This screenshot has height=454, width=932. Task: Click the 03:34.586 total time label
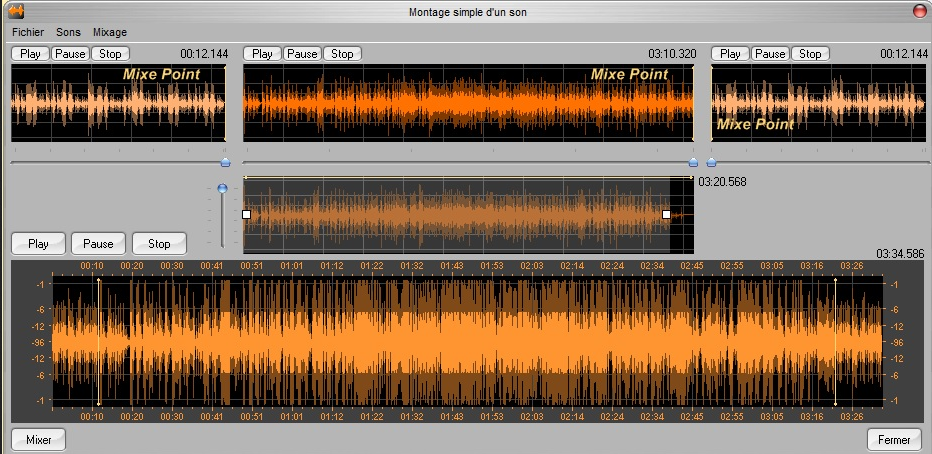tap(900, 254)
